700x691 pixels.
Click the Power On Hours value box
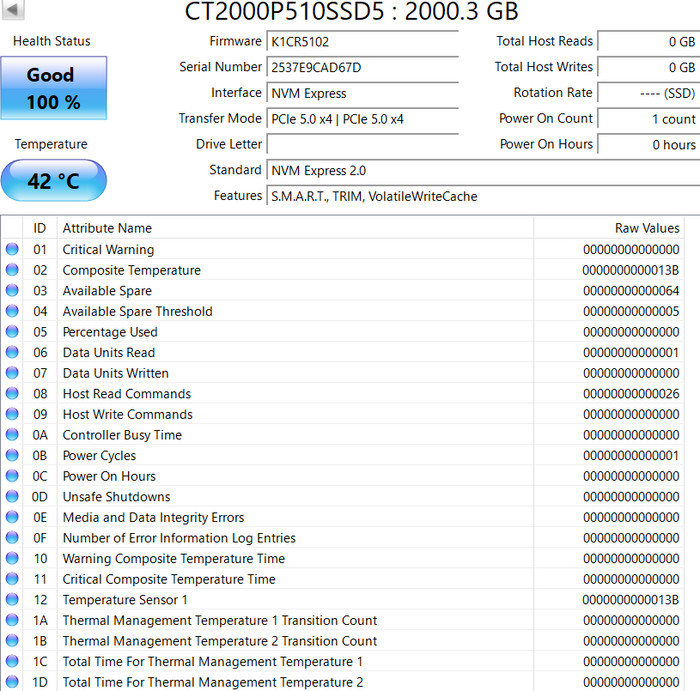pos(648,145)
